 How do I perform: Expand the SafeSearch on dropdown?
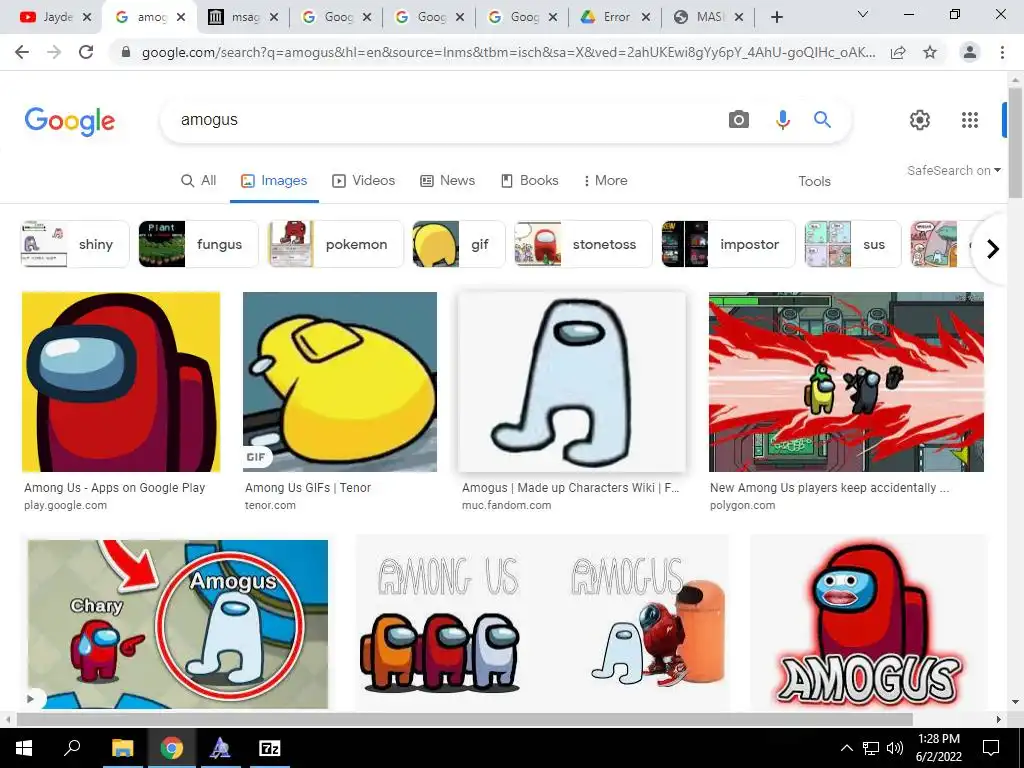pyautogui.click(x=953, y=170)
